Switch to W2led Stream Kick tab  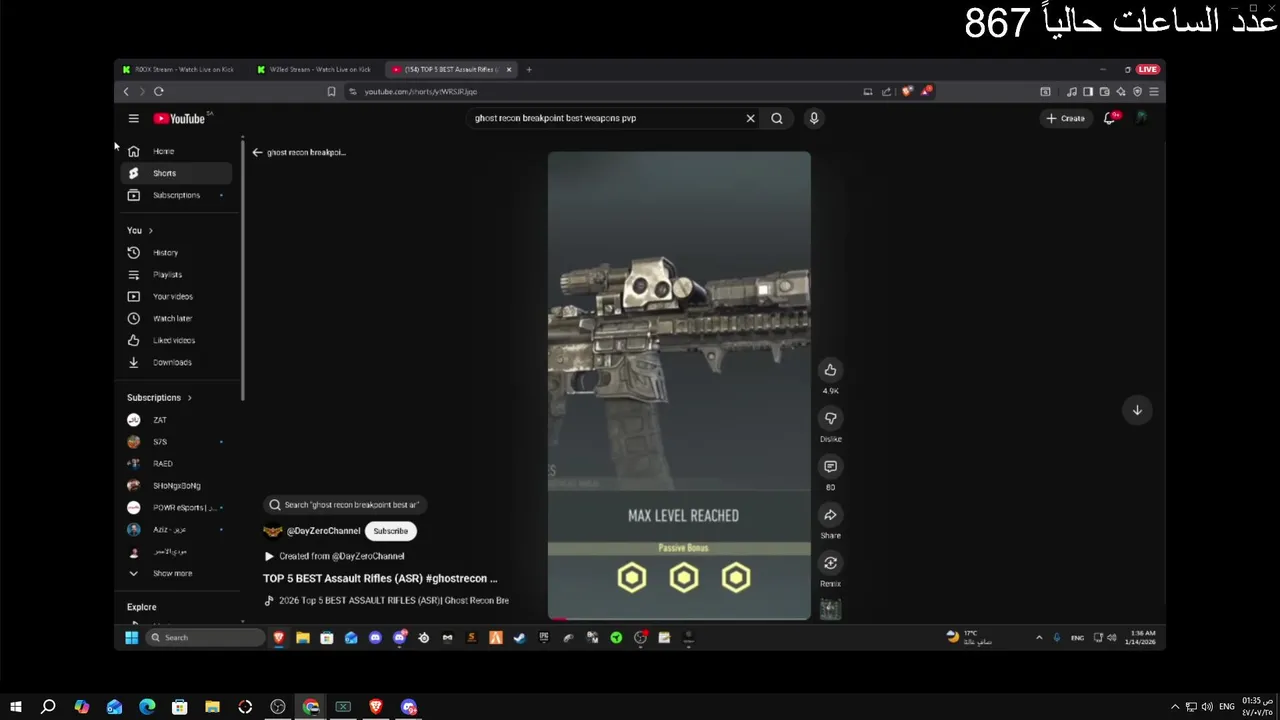click(x=313, y=70)
